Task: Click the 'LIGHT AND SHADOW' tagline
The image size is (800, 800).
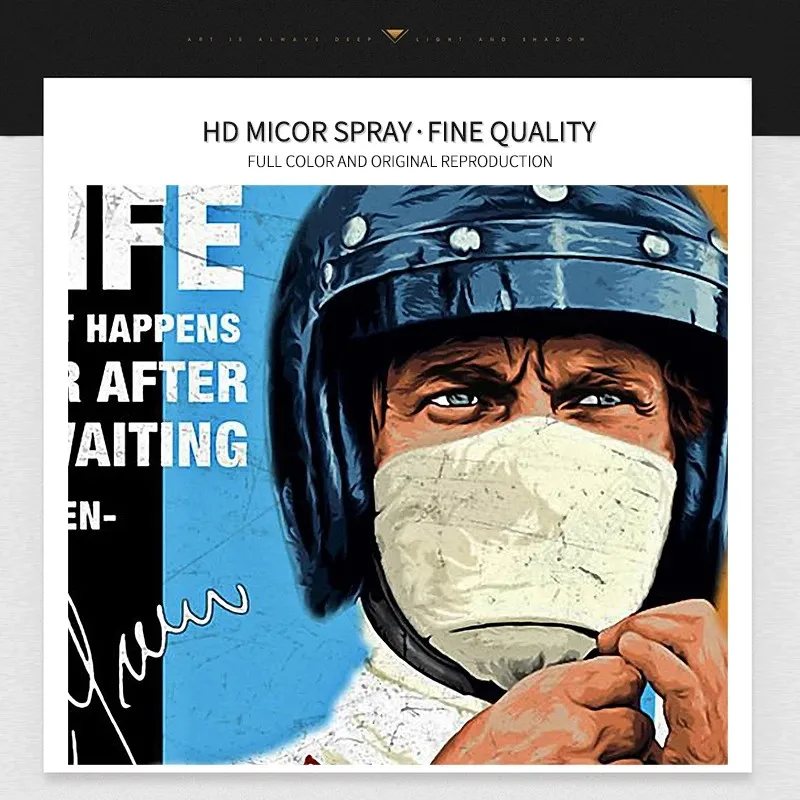Action: (x=500, y=39)
